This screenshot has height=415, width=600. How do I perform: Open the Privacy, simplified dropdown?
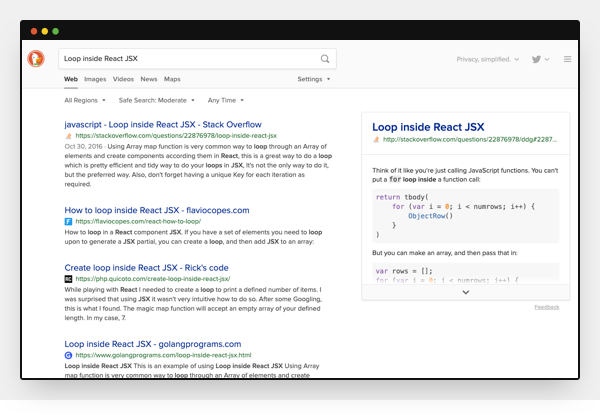tap(488, 59)
